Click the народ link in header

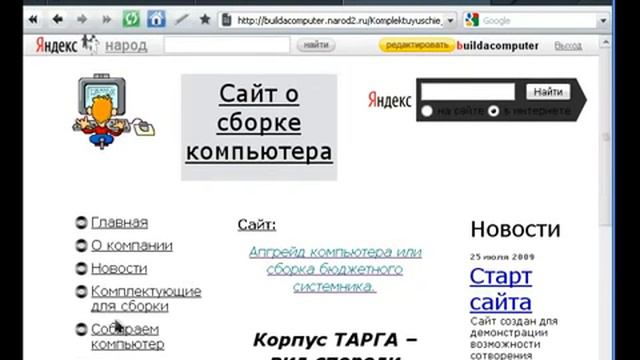[126, 46]
